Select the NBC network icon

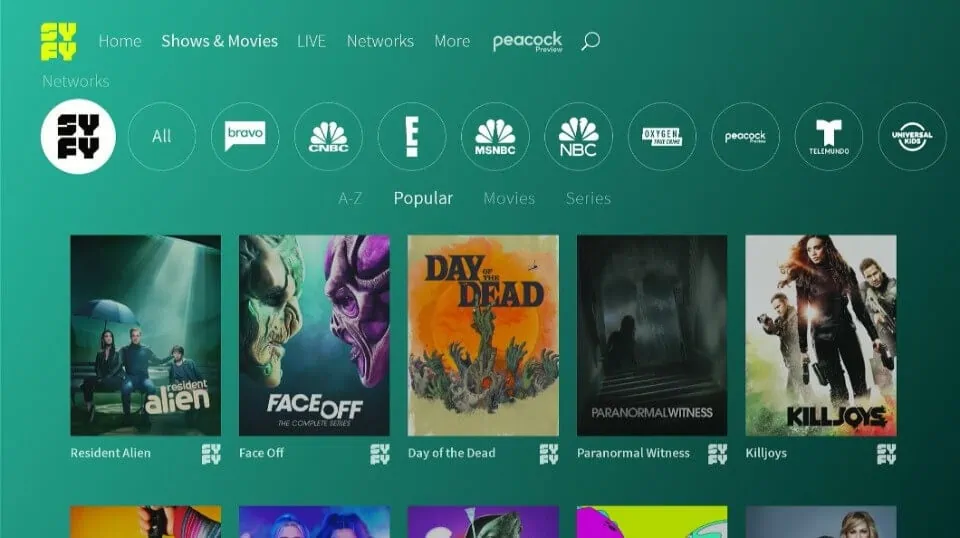click(x=578, y=136)
